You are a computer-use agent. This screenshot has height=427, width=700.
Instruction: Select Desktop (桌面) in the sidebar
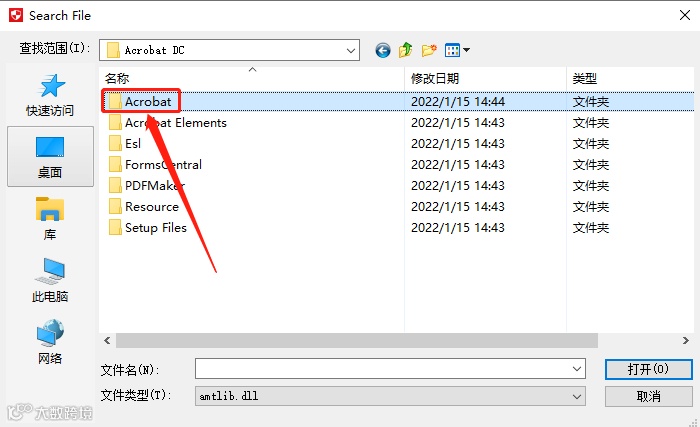tap(50, 157)
